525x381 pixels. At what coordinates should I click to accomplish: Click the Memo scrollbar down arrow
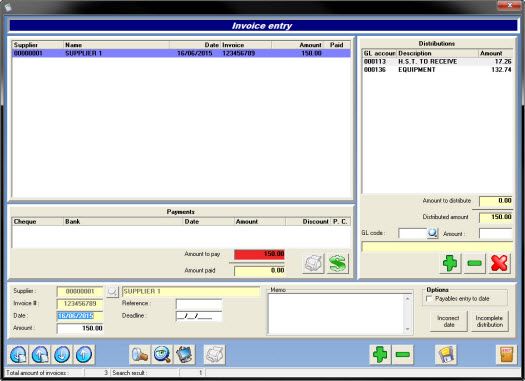(x=408, y=329)
